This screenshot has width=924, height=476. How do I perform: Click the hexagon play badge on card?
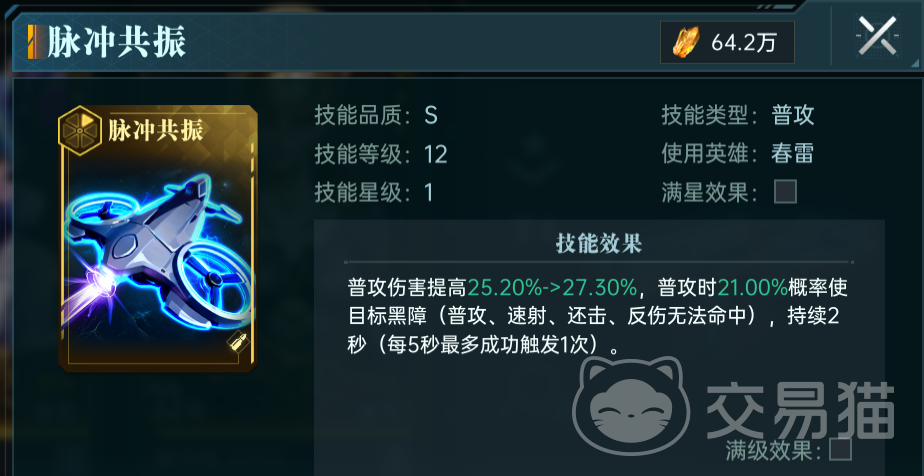(80, 131)
